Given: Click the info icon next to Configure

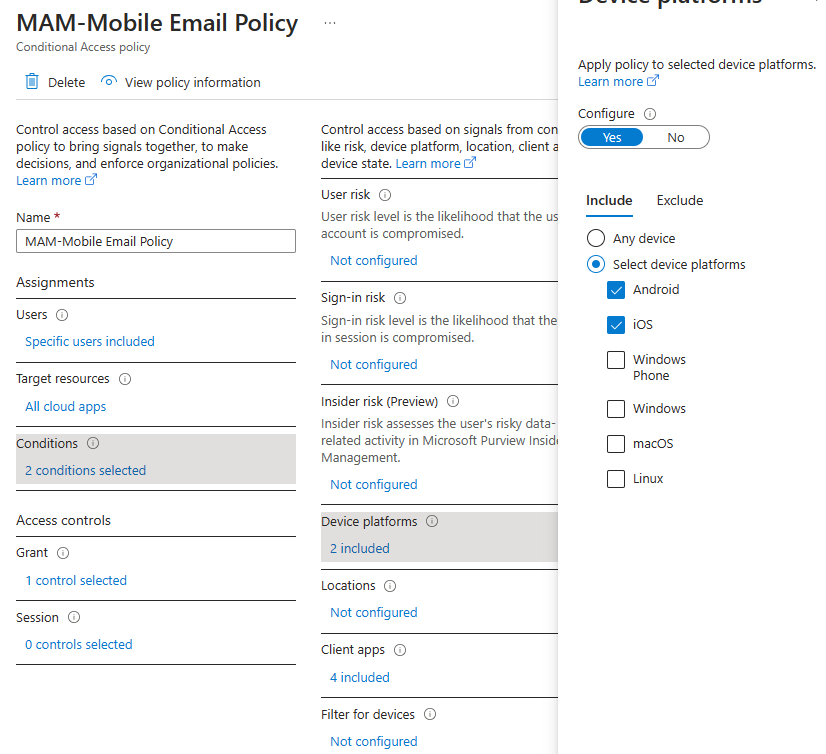Looking at the screenshot, I should [650, 114].
